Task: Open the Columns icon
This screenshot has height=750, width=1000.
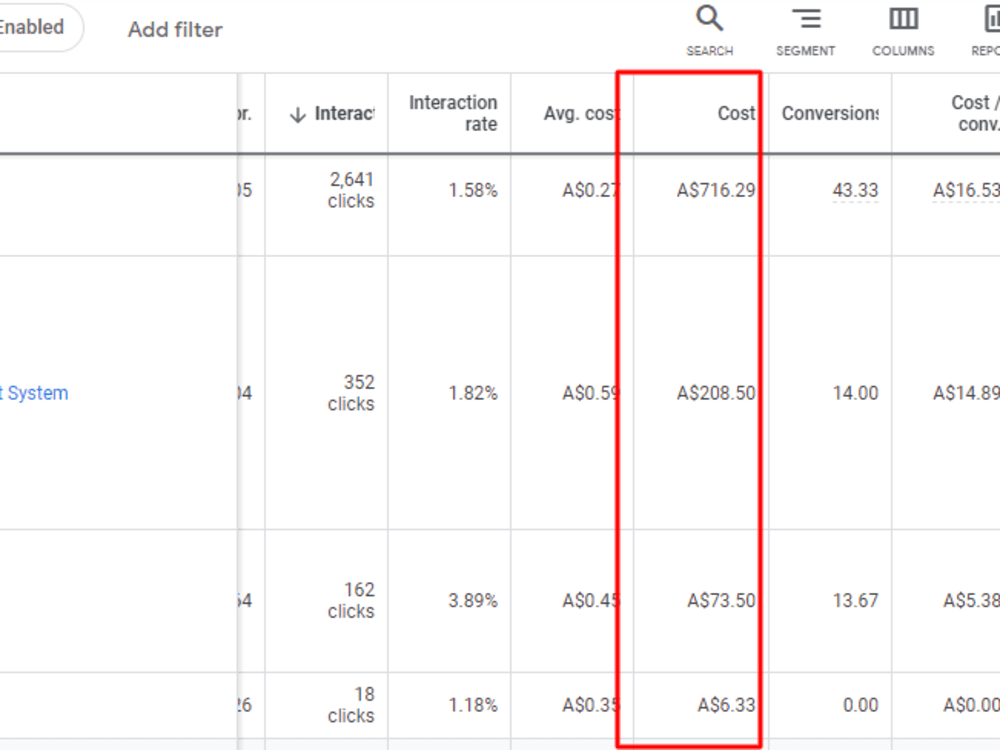Action: (903, 19)
